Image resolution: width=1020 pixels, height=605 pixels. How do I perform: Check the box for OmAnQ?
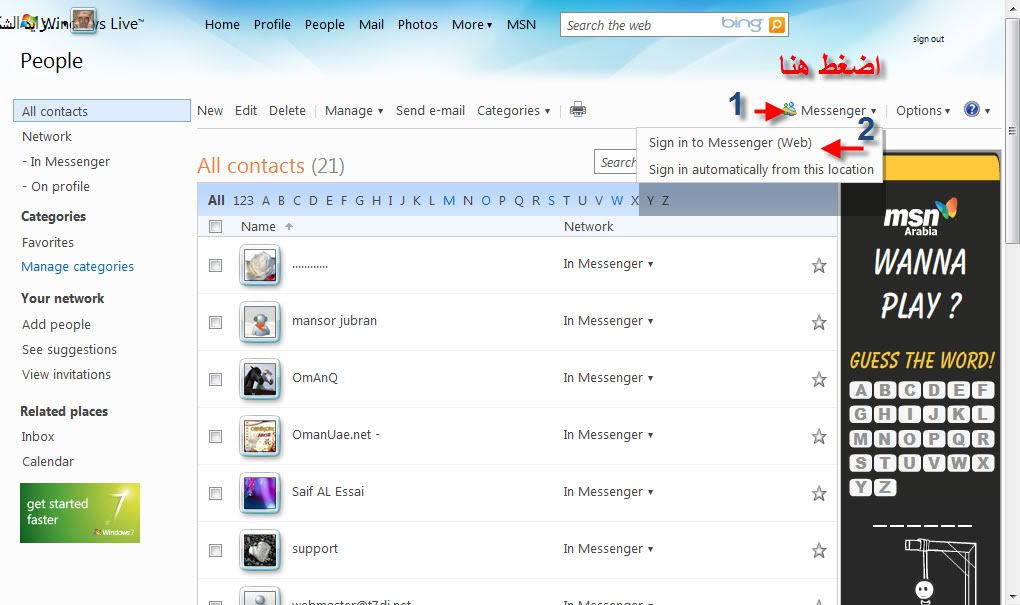[215, 379]
